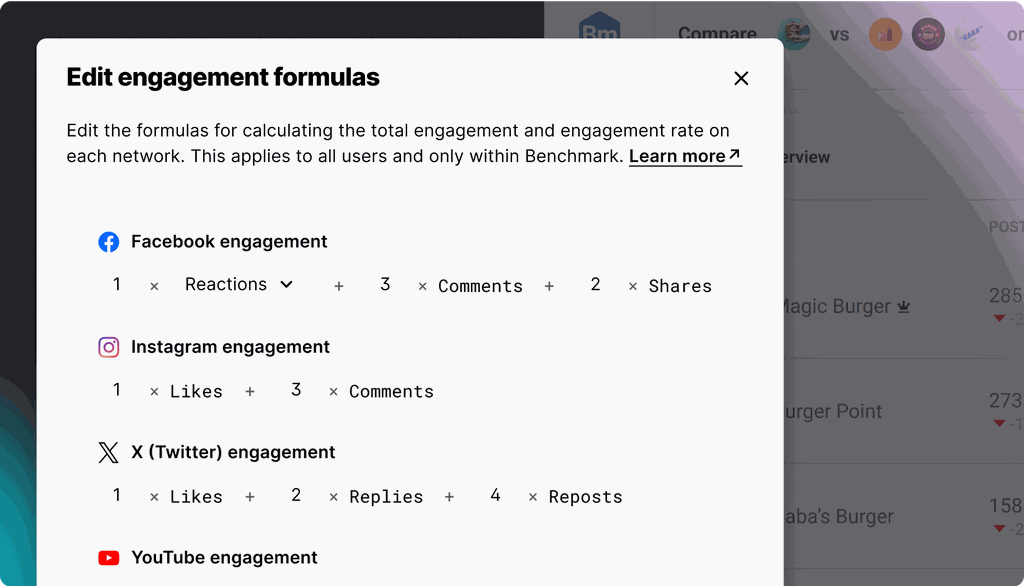
Task: Close the Edit engagement formulas dialog
Action: [x=741, y=78]
